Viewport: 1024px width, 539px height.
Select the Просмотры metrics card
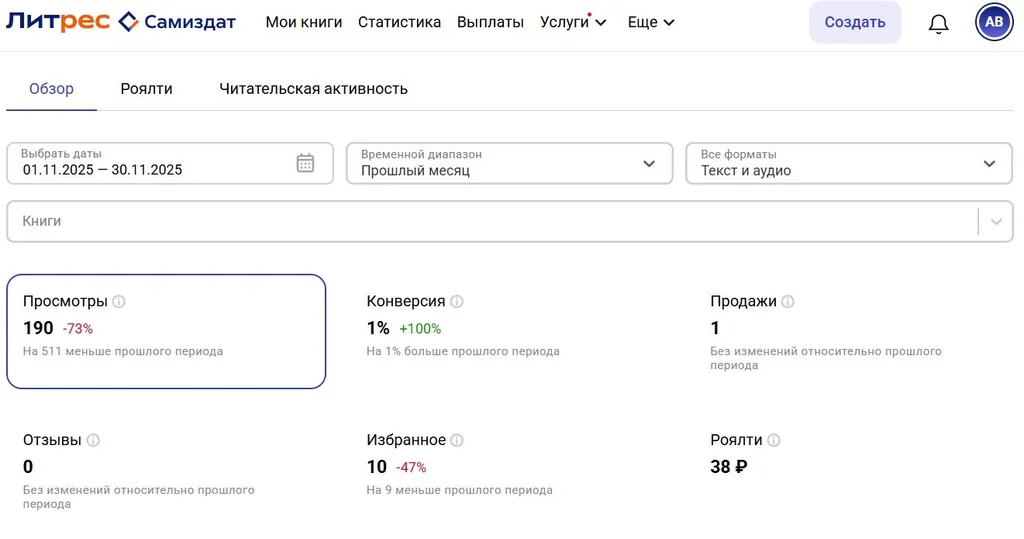pos(166,331)
